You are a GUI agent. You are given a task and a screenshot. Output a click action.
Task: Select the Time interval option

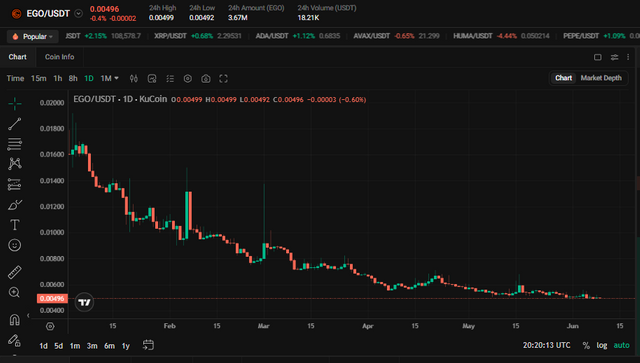pyautogui.click(x=15, y=78)
